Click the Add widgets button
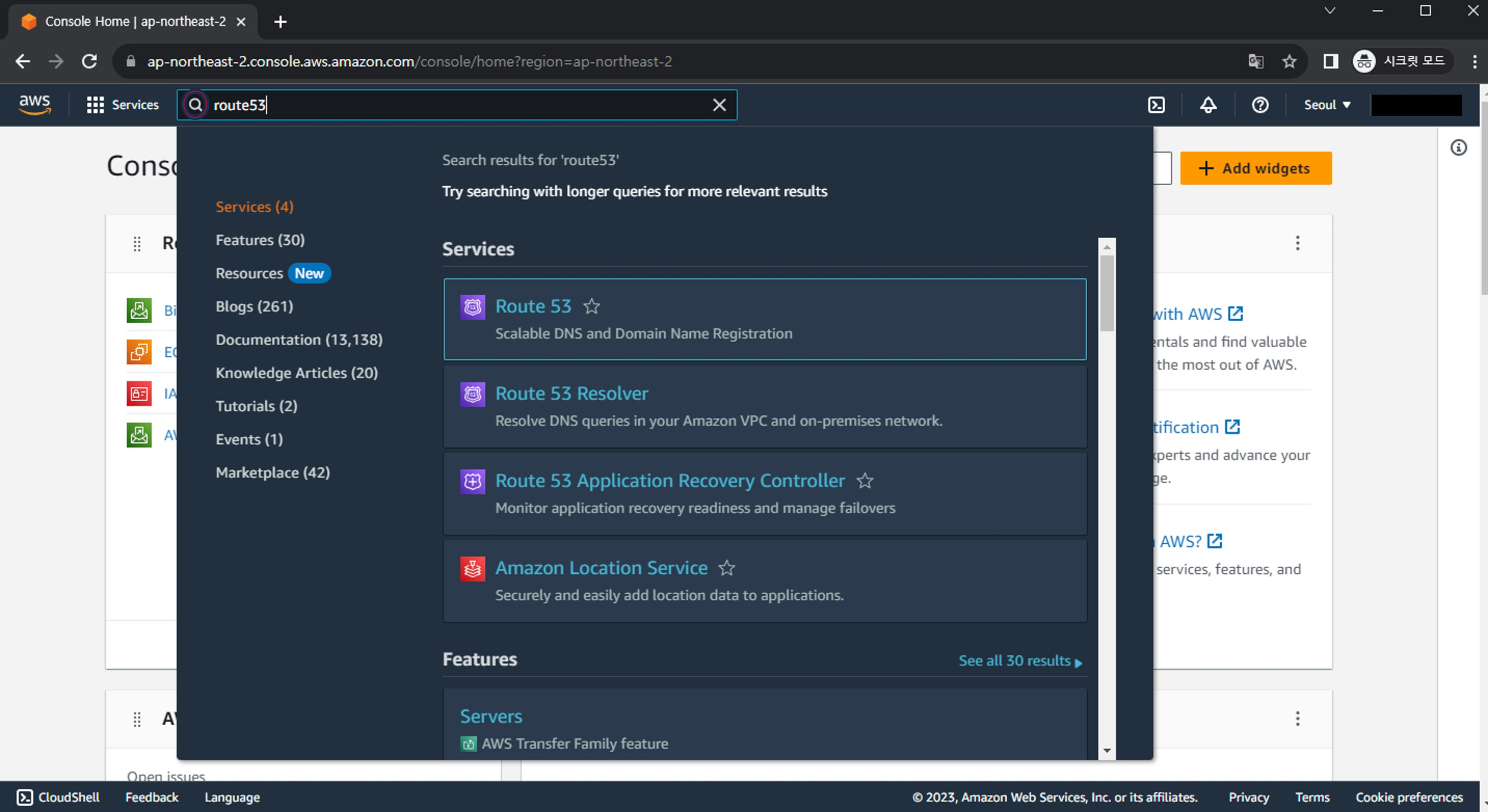This screenshot has width=1488, height=812. click(1255, 169)
